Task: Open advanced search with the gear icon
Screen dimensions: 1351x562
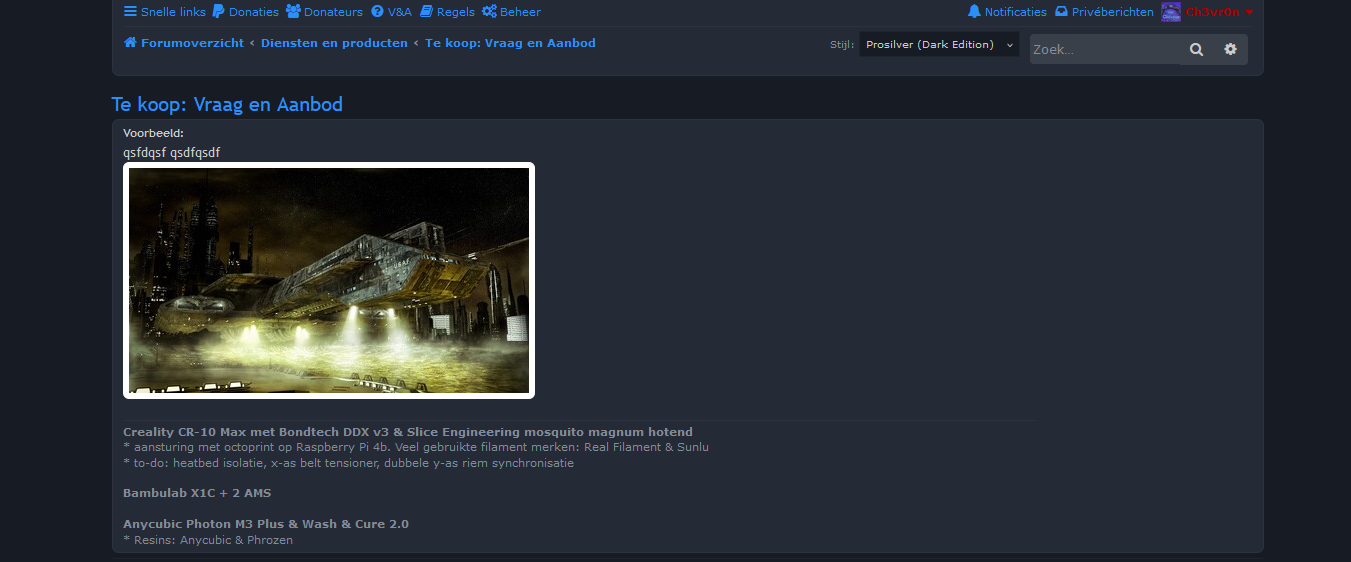Action: click(x=1230, y=49)
